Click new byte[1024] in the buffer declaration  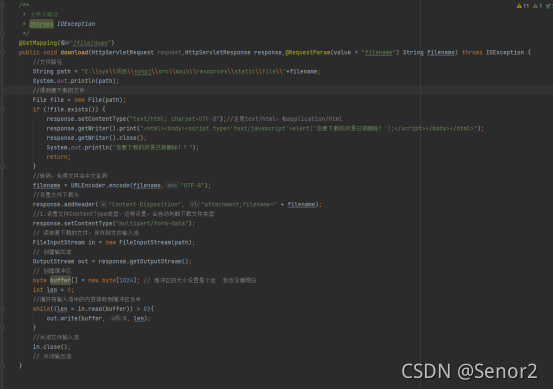click(x=112, y=281)
